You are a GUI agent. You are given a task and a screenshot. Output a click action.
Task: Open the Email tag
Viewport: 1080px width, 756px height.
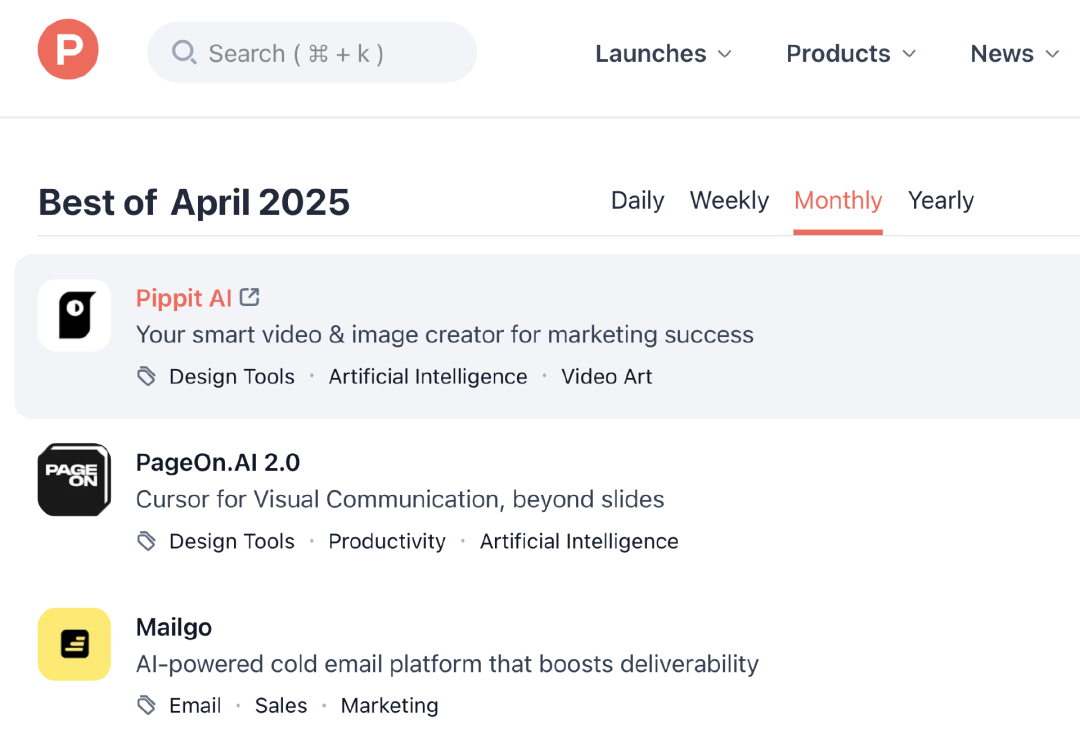pyautogui.click(x=195, y=706)
